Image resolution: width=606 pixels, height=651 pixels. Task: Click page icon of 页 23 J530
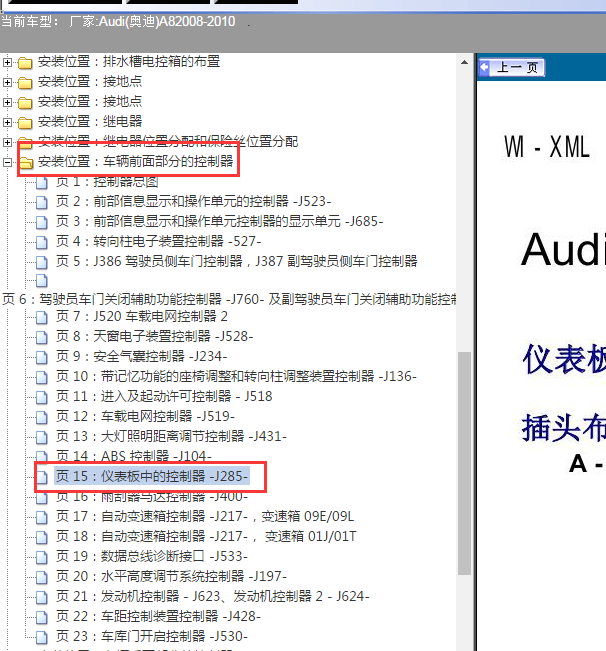(42, 636)
